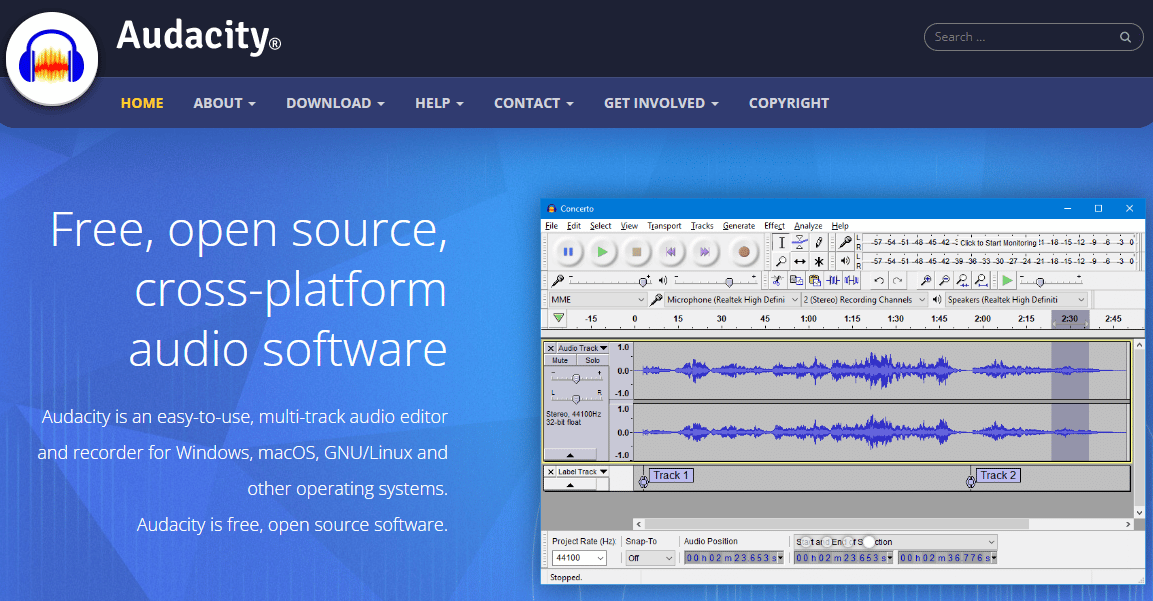The width and height of the screenshot is (1153, 601).
Task: Open the Speakers playback device dropdown
Action: [x=1015, y=299]
